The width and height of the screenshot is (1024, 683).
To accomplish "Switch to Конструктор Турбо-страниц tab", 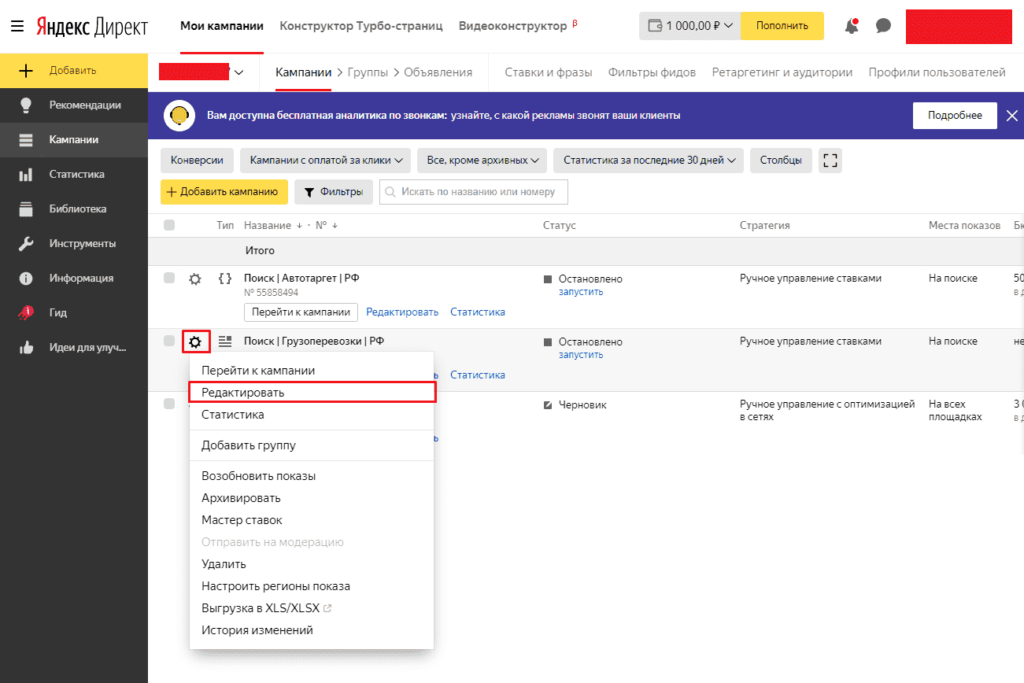I will pos(361,26).
